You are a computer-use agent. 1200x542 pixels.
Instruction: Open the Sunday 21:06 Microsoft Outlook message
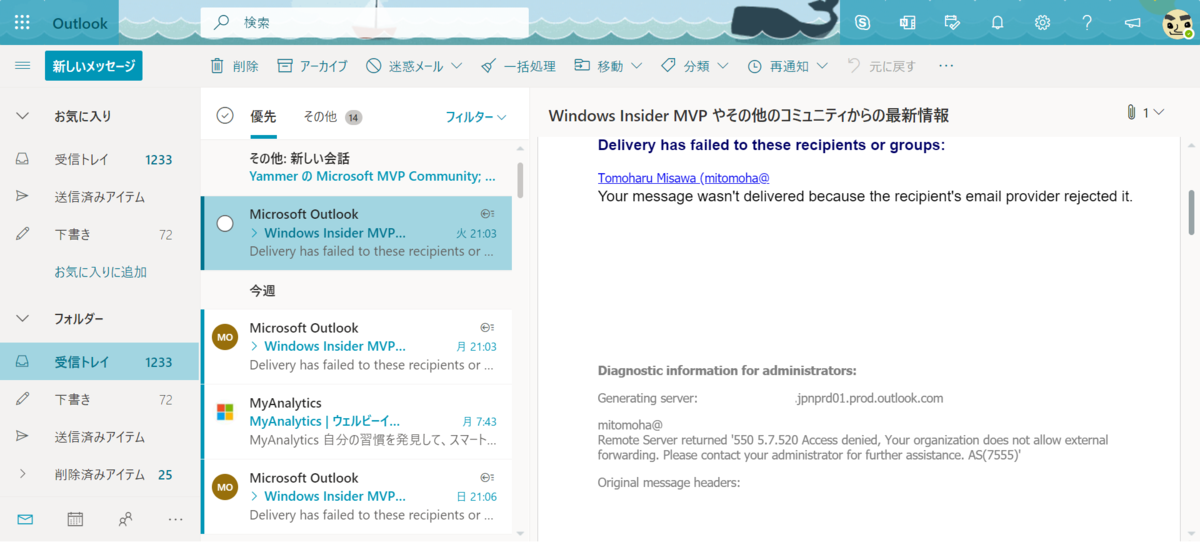(356, 496)
